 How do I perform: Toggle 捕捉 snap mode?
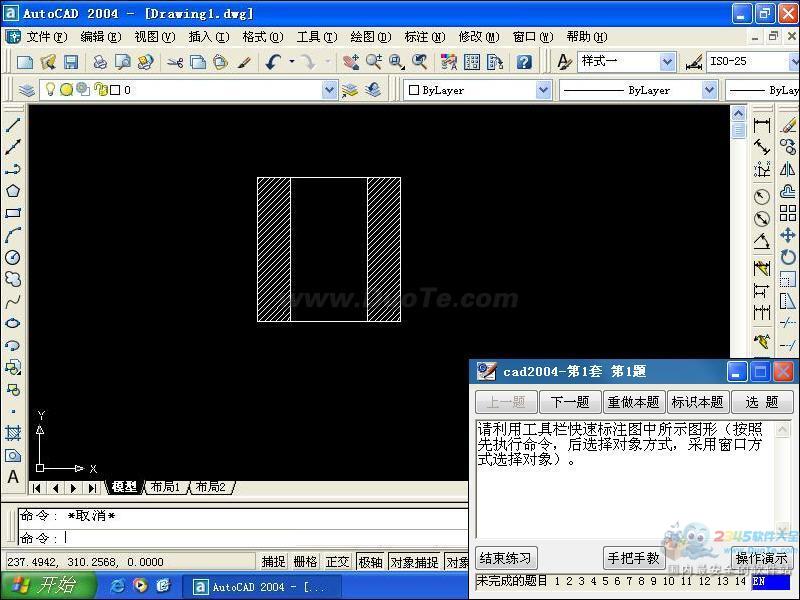pyautogui.click(x=273, y=562)
